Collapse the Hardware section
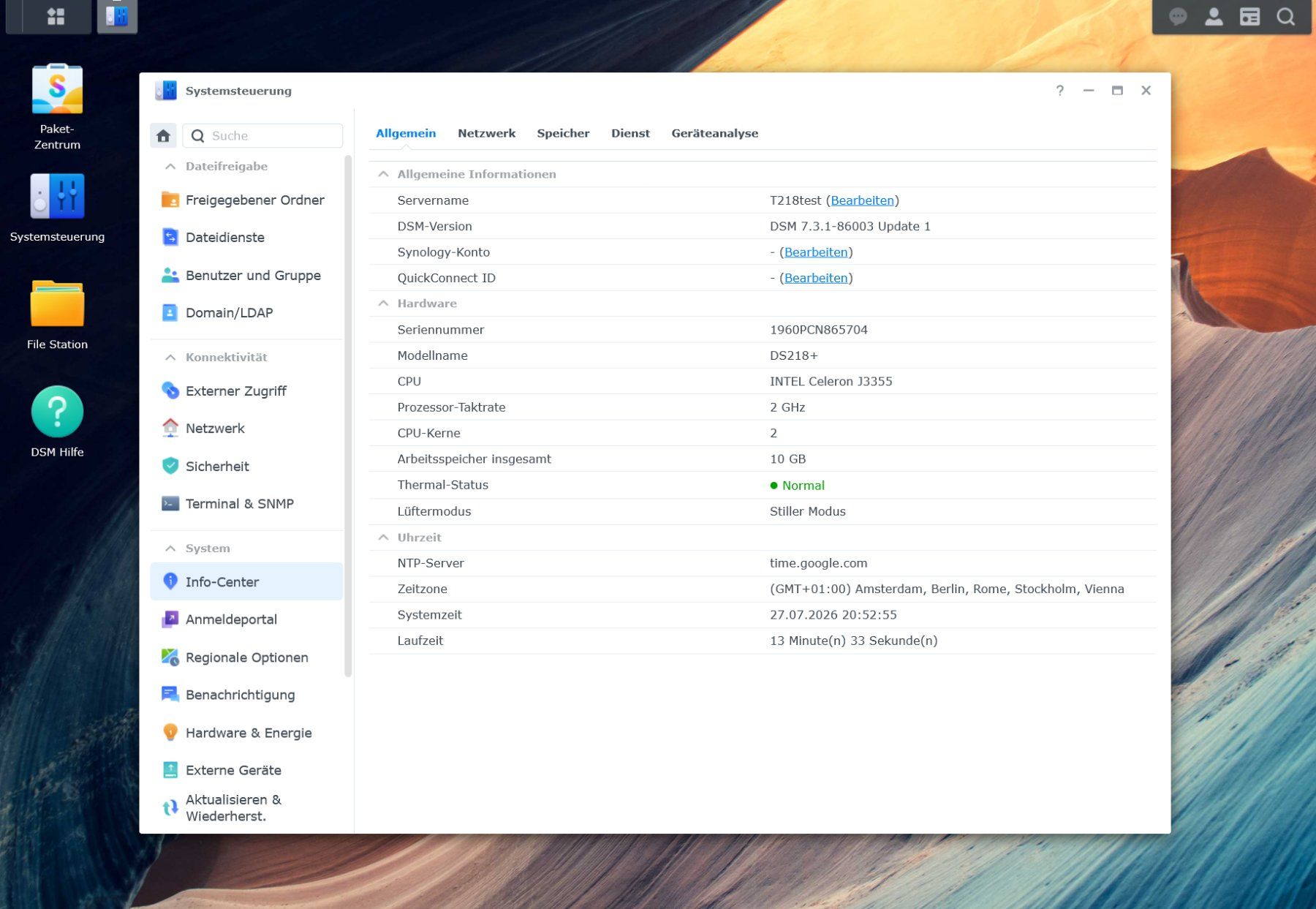 (x=383, y=303)
